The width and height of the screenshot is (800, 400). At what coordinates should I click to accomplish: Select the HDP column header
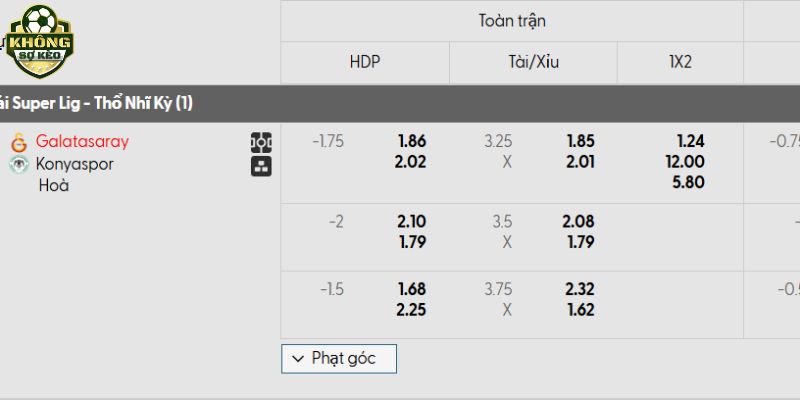pos(365,62)
